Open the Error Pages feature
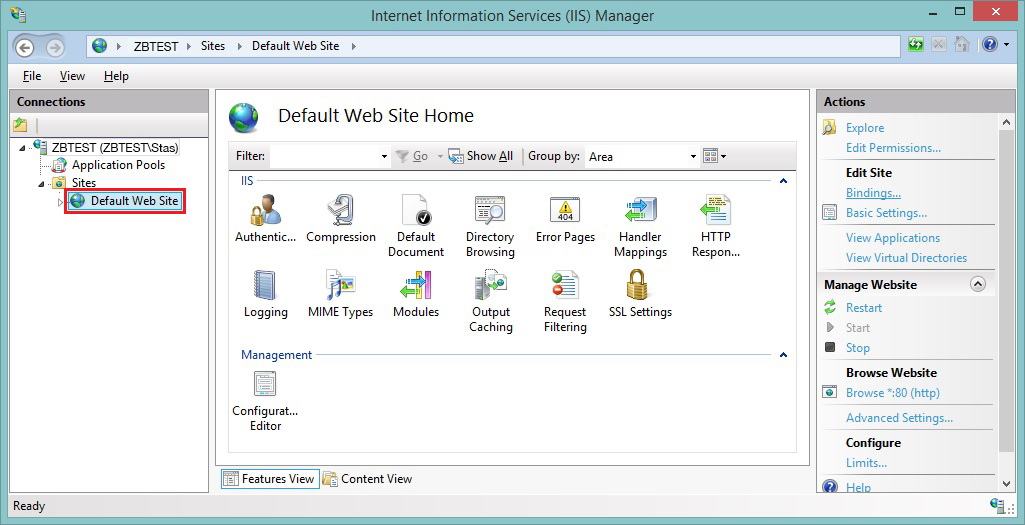1025x525 pixels. [x=565, y=212]
